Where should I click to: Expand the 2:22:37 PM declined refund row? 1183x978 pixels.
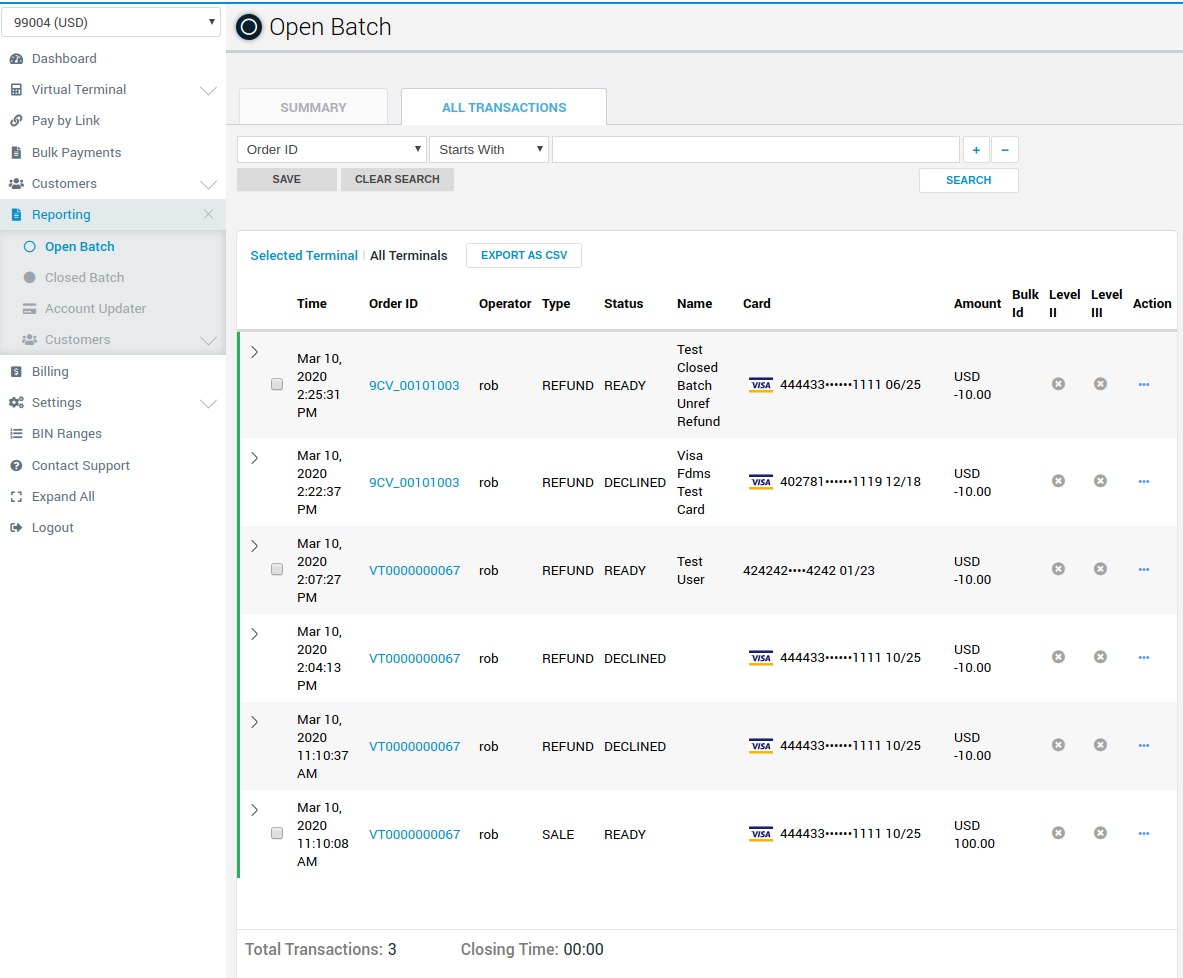(254, 458)
